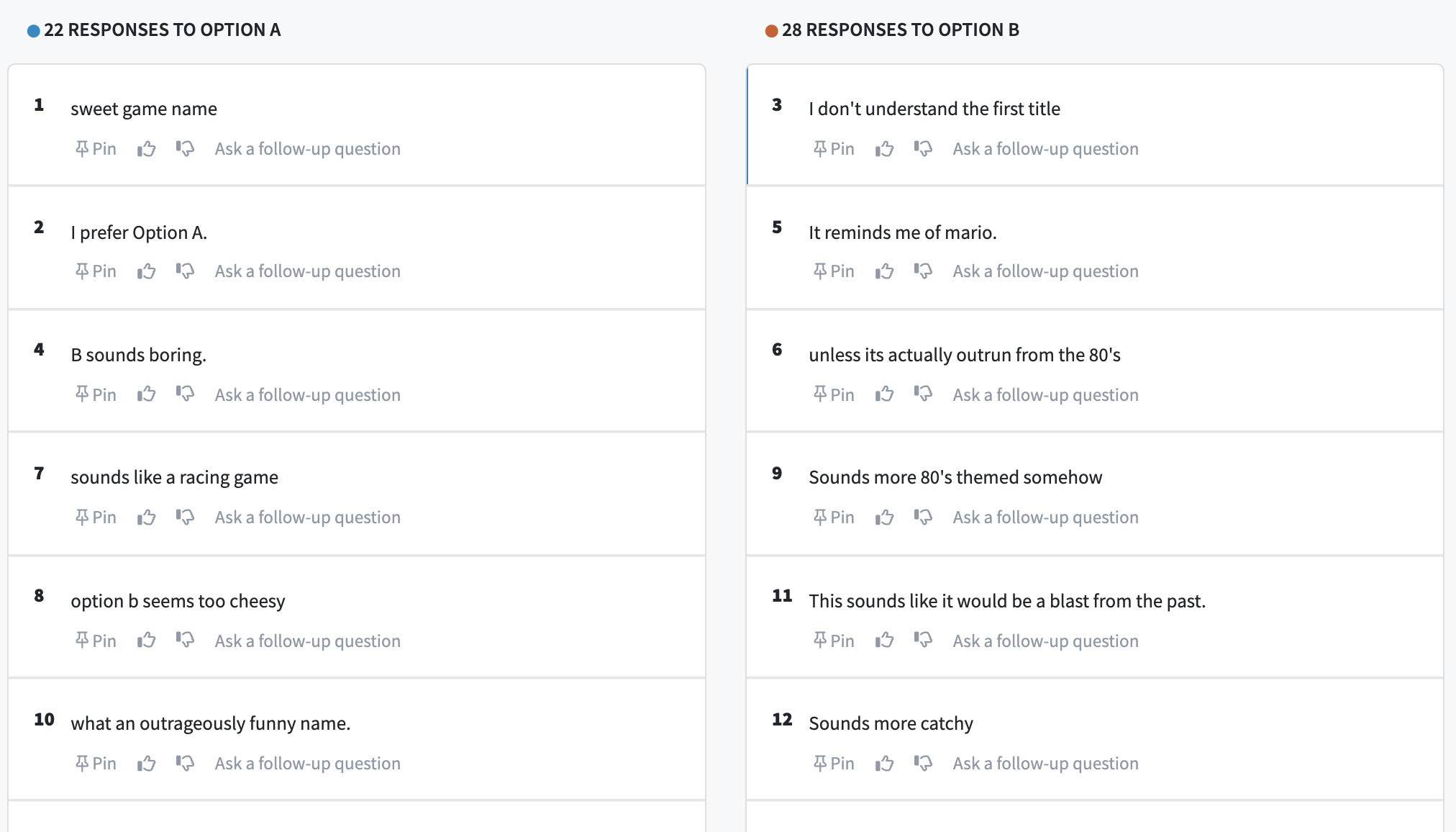Select response text 'Sounds more catchy'

pyautogui.click(x=891, y=723)
